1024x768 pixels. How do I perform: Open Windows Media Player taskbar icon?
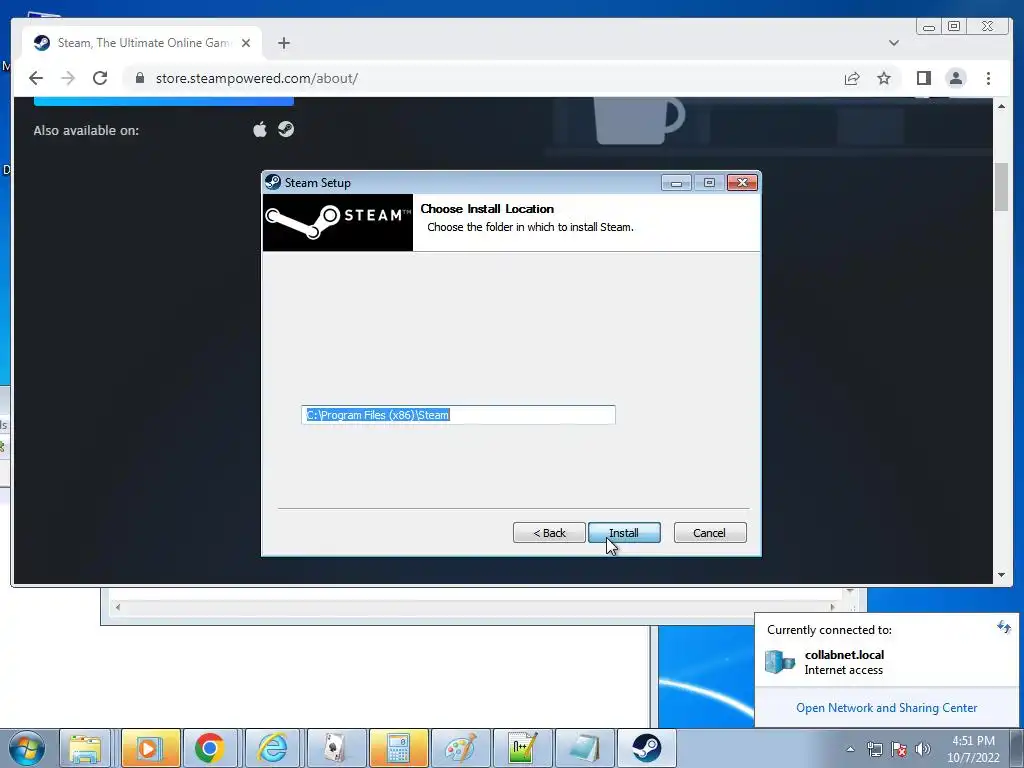(150, 748)
